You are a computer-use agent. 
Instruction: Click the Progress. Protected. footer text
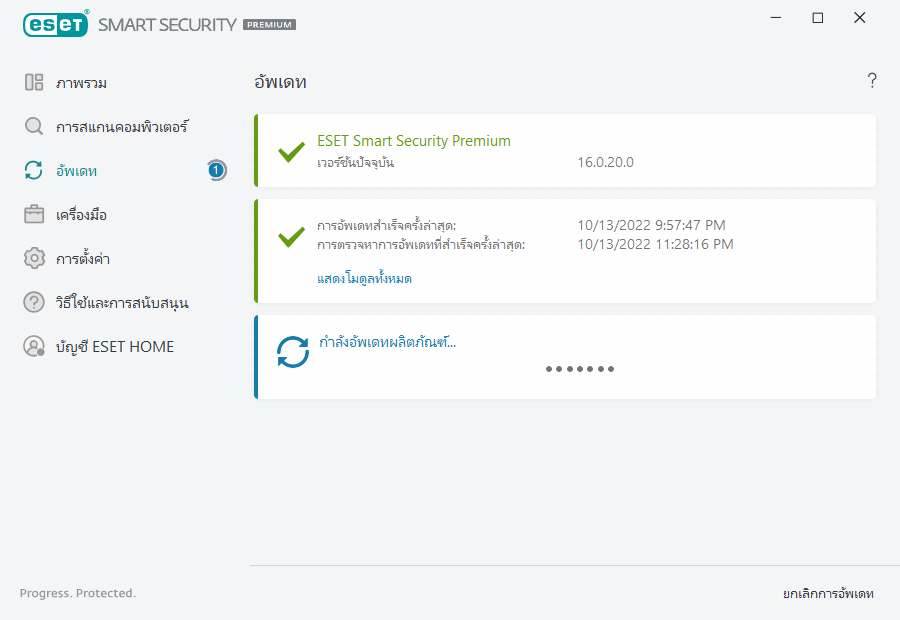point(78,593)
